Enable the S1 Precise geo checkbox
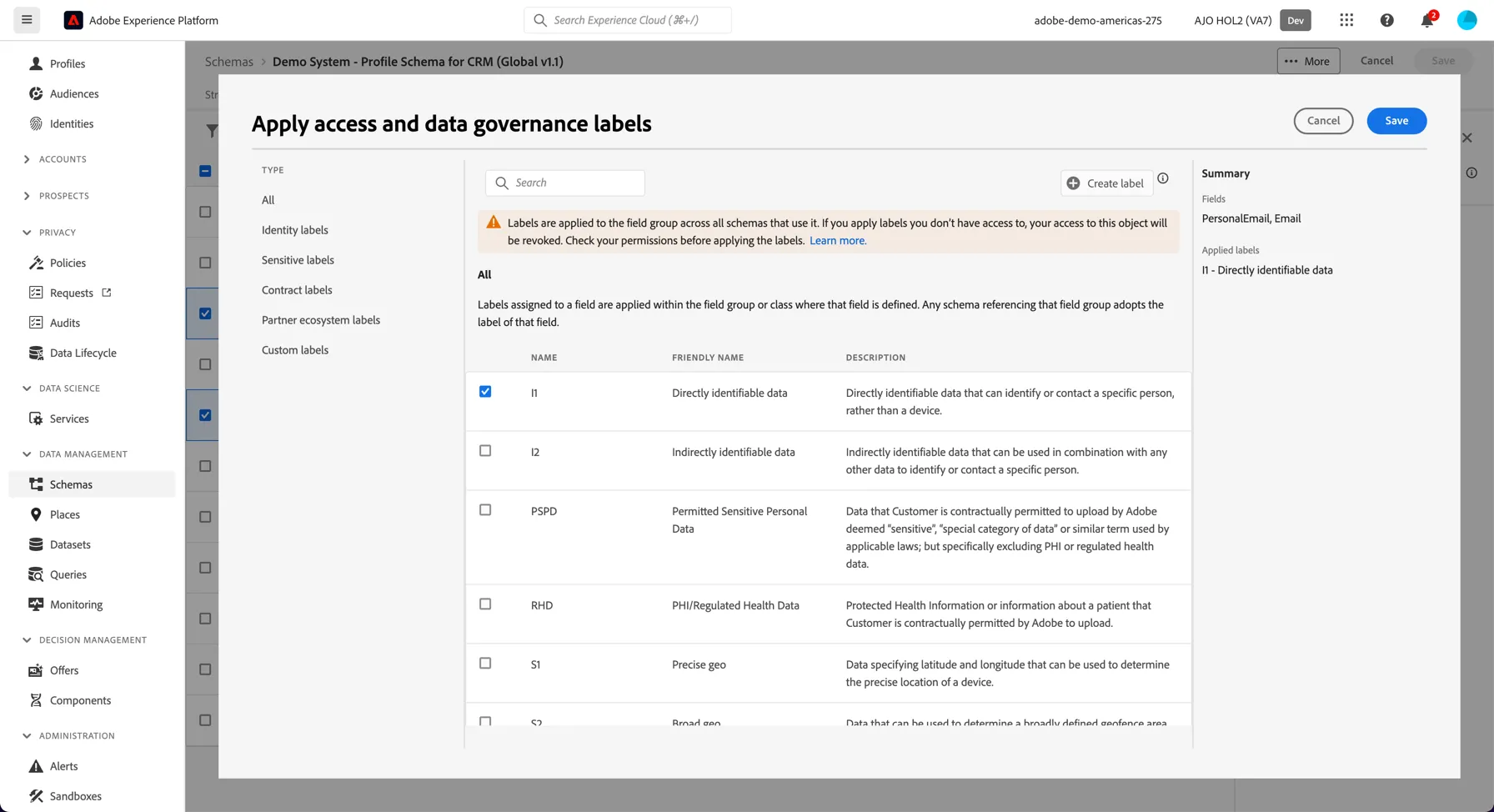The image size is (1494, 812). [485, 664]
